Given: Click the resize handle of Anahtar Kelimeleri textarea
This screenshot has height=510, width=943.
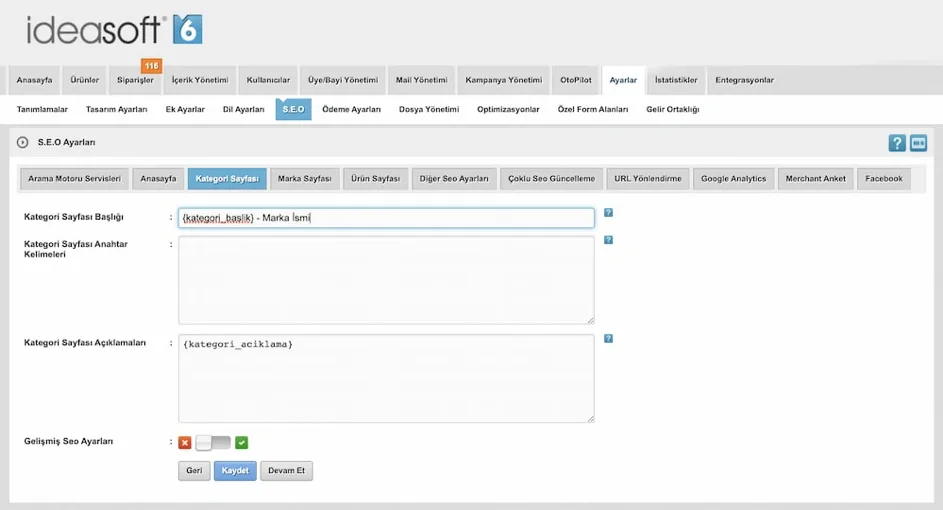Looking at the screenshot, I should (591, 321).
